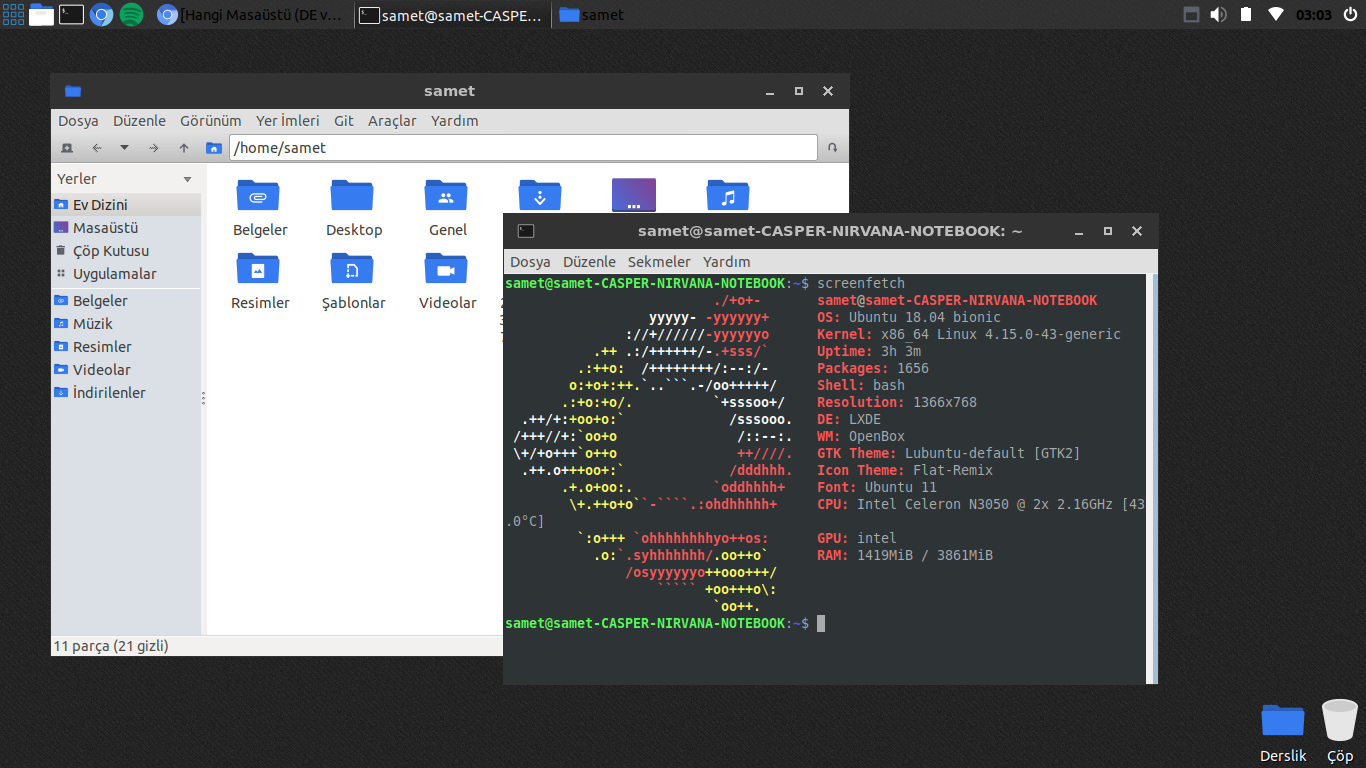Image resolution: width=1366 pixels, height=768 pixels.
Task: Click the file manager title bar folder icon
Action: point(72,91)
